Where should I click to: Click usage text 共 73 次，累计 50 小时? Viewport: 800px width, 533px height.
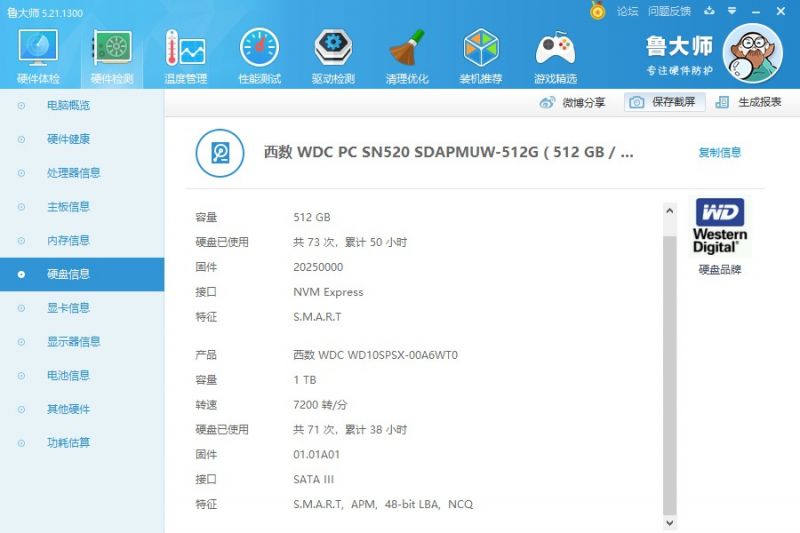pos(350,242)
